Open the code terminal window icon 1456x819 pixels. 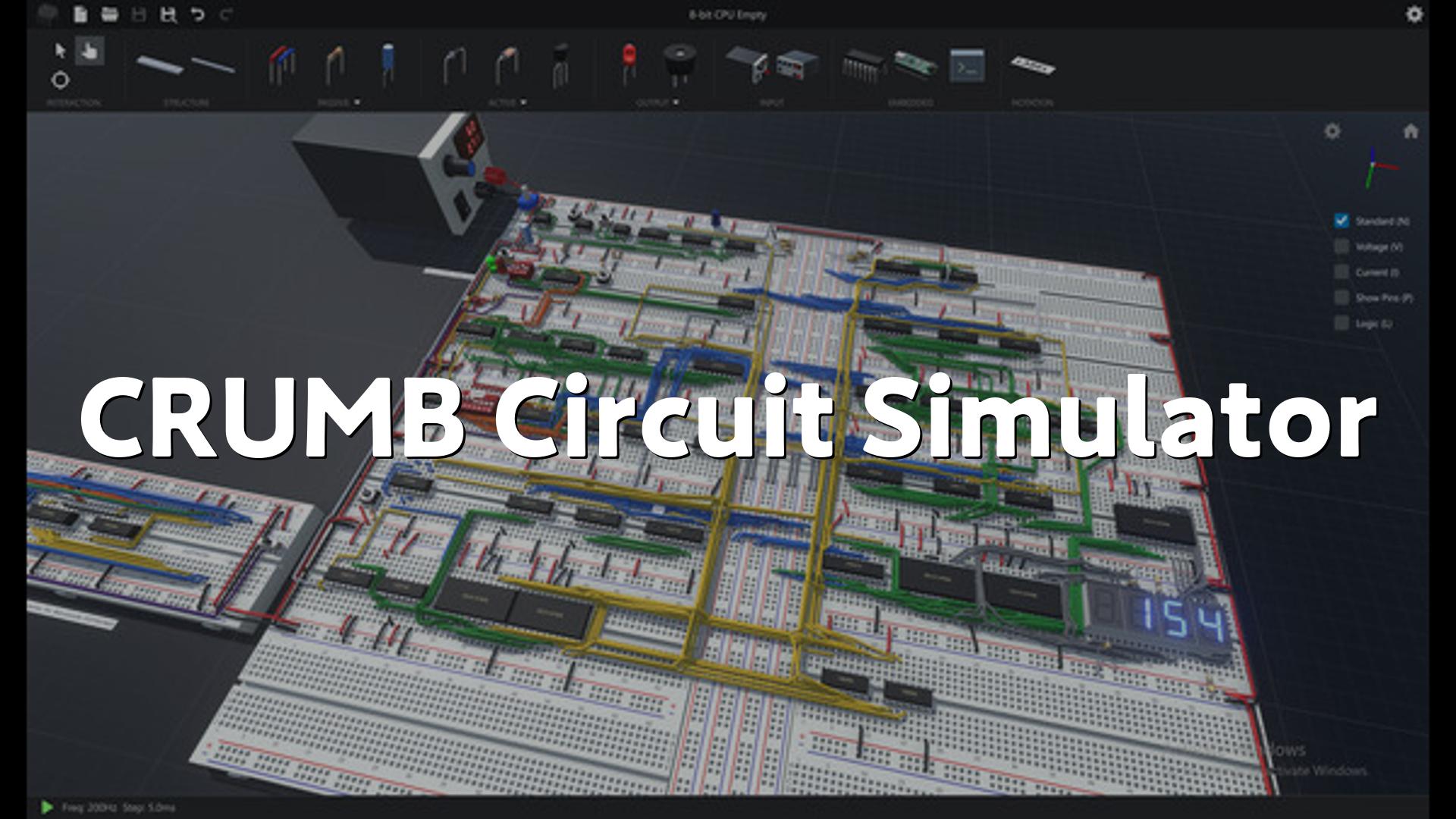click(967, 65)
